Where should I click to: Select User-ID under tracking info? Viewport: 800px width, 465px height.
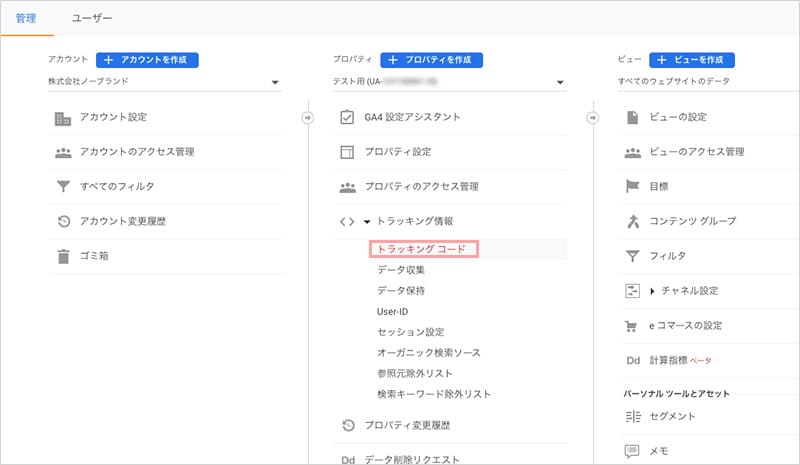click(392, 312)
